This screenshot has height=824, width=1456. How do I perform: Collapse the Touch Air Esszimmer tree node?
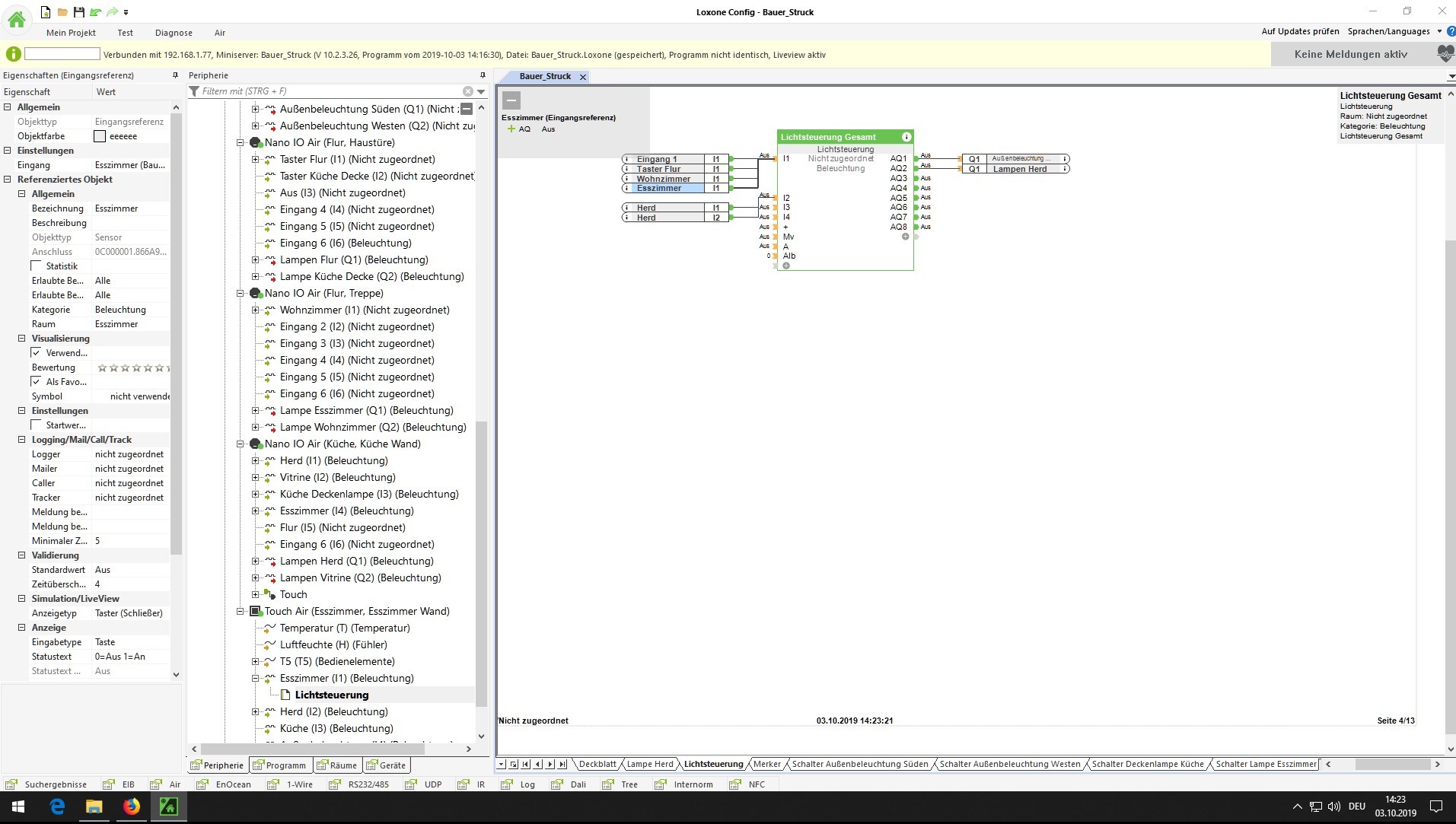(x=241, y=612)
